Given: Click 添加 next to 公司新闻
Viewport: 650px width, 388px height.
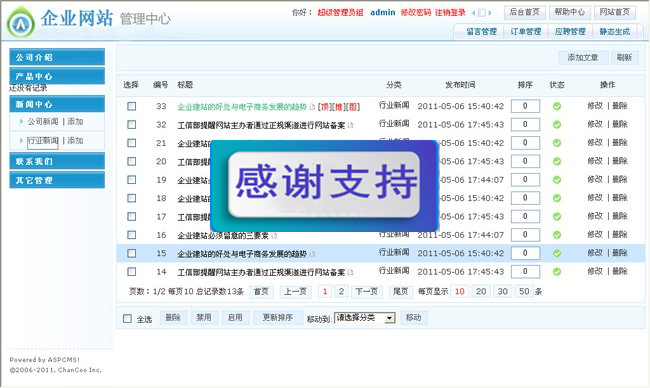Looking at the screenshot, I should [x=75, y=121].
